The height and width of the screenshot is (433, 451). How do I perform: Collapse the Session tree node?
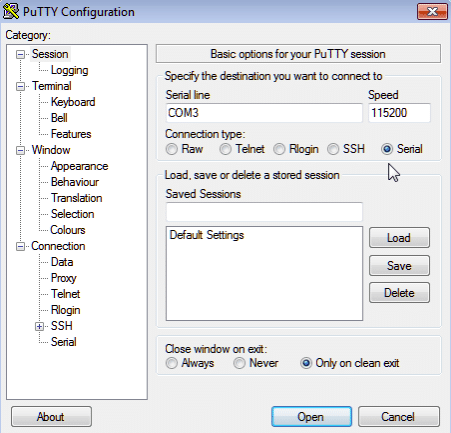20,54
